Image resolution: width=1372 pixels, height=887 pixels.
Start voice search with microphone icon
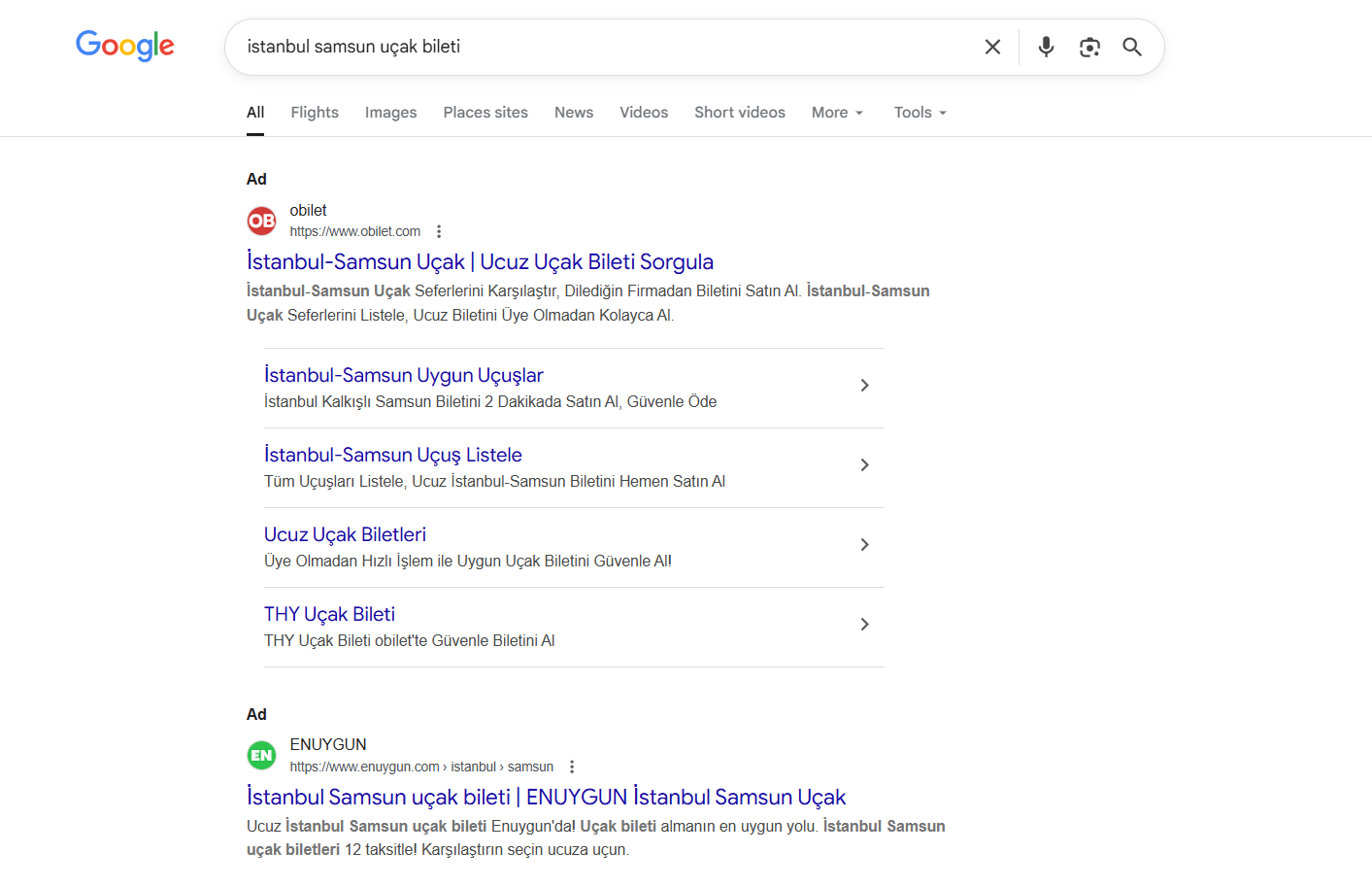click(1046, 47)
